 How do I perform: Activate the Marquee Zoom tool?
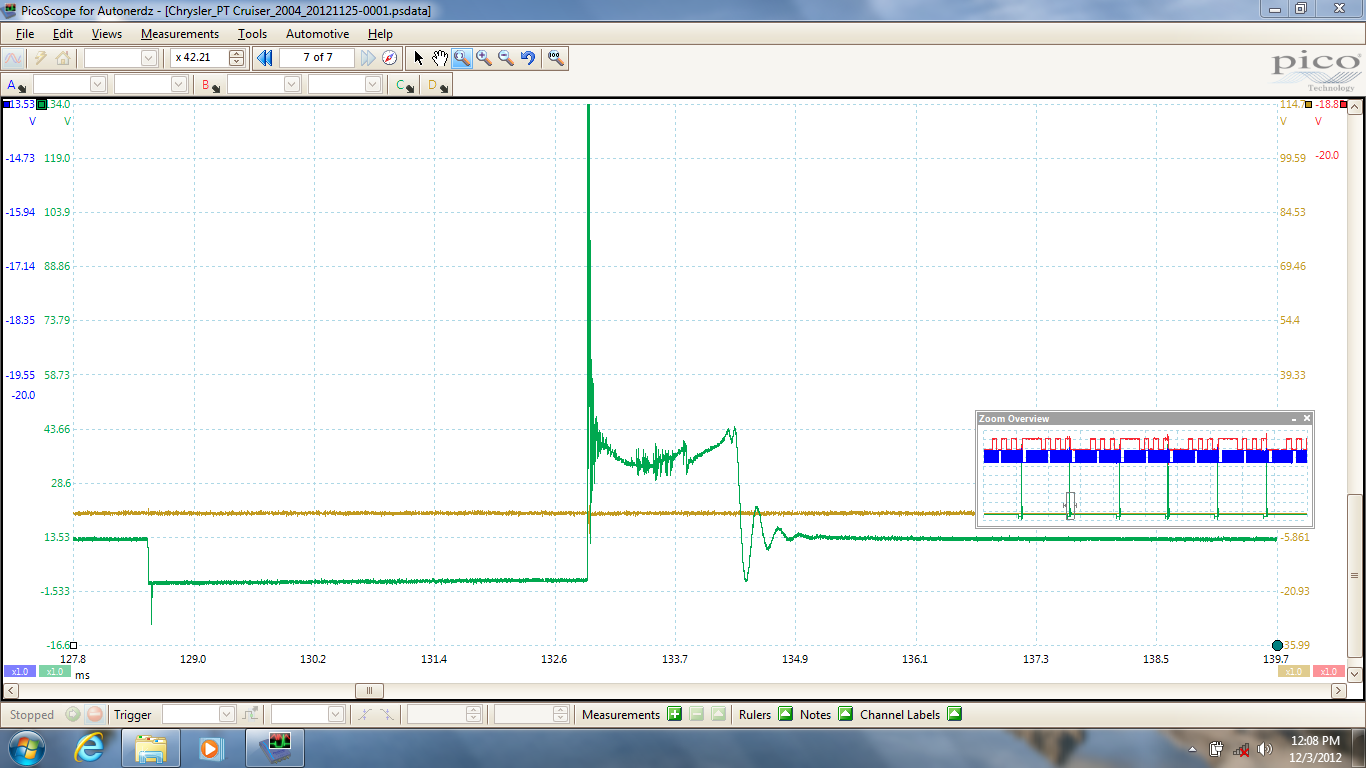click(x=461, y=57)
